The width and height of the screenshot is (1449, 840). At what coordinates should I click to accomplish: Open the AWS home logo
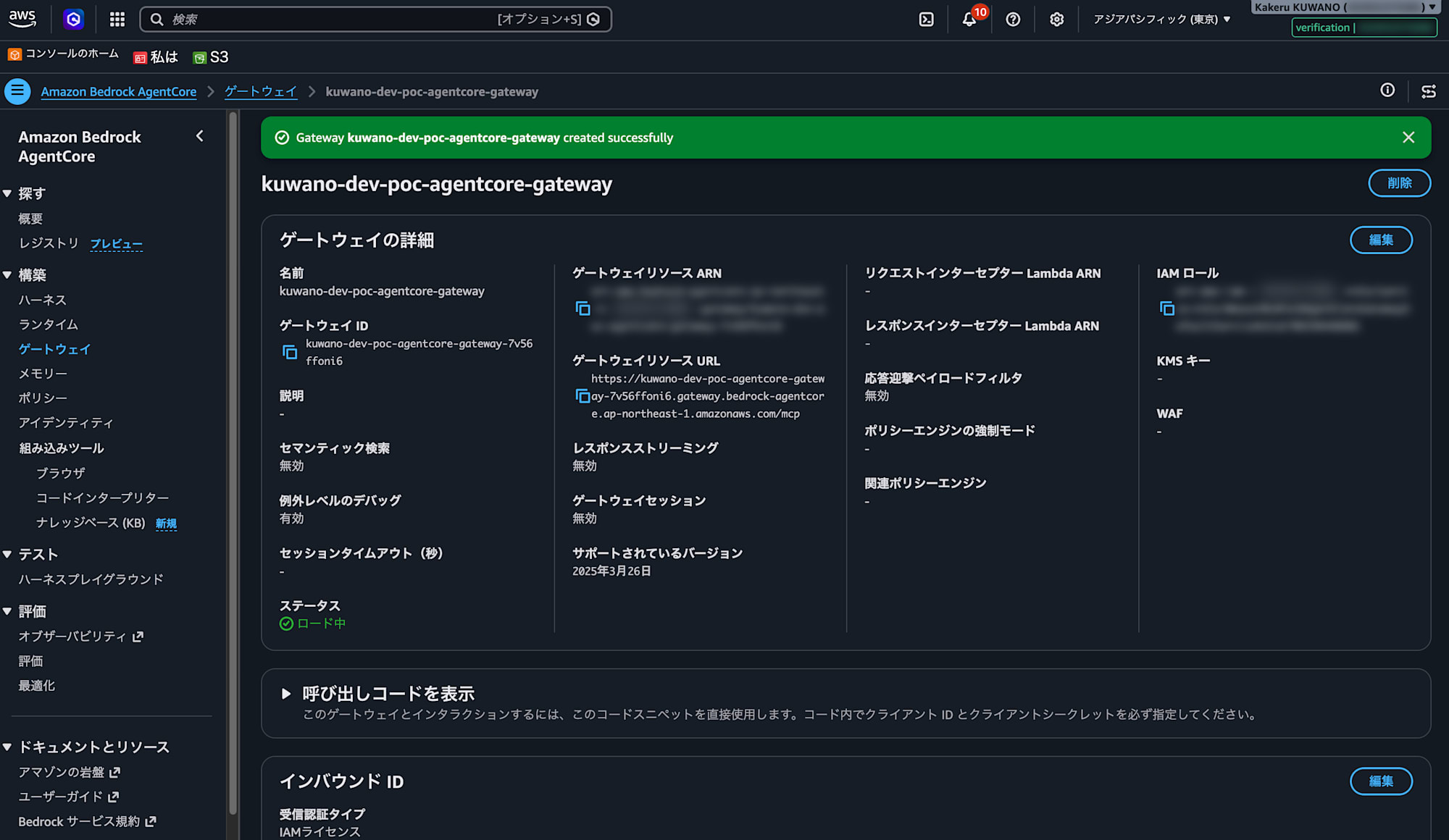pyautogui.click(x=22, y=19)
